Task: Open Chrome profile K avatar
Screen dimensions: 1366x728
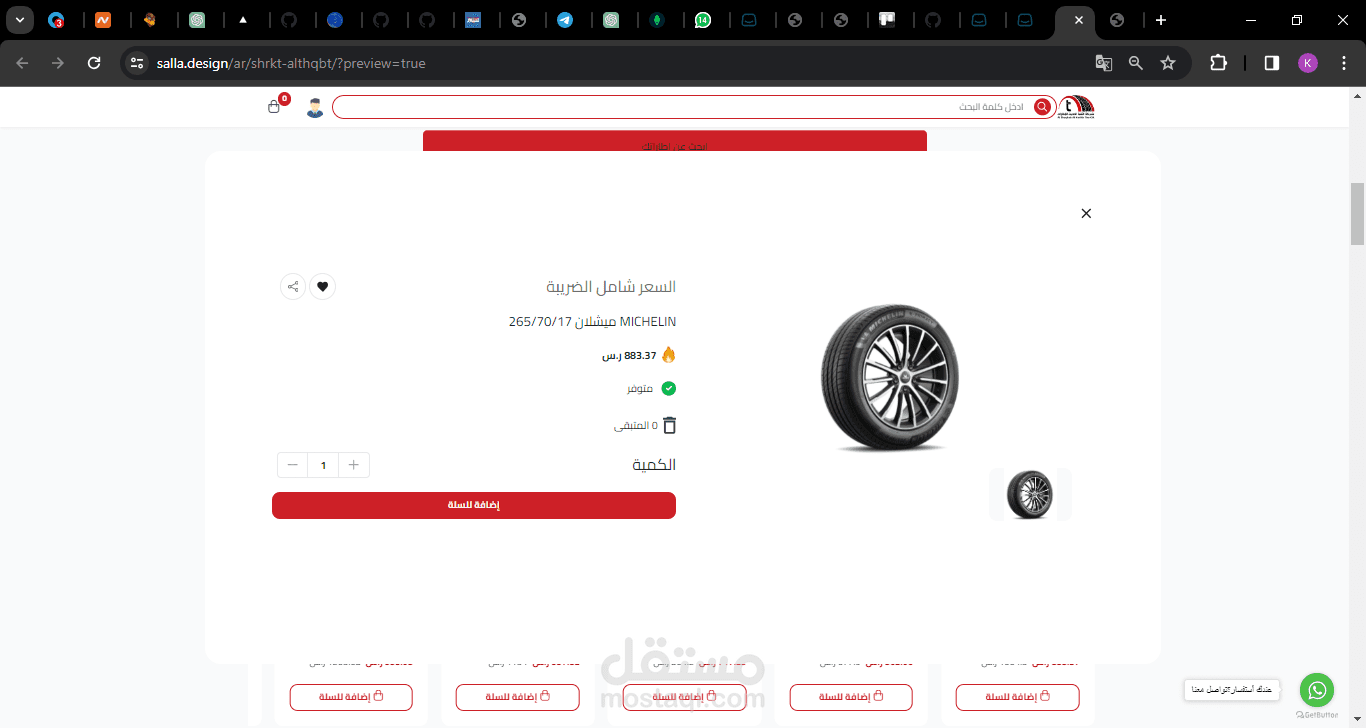Action: (x=1308, y=63)
